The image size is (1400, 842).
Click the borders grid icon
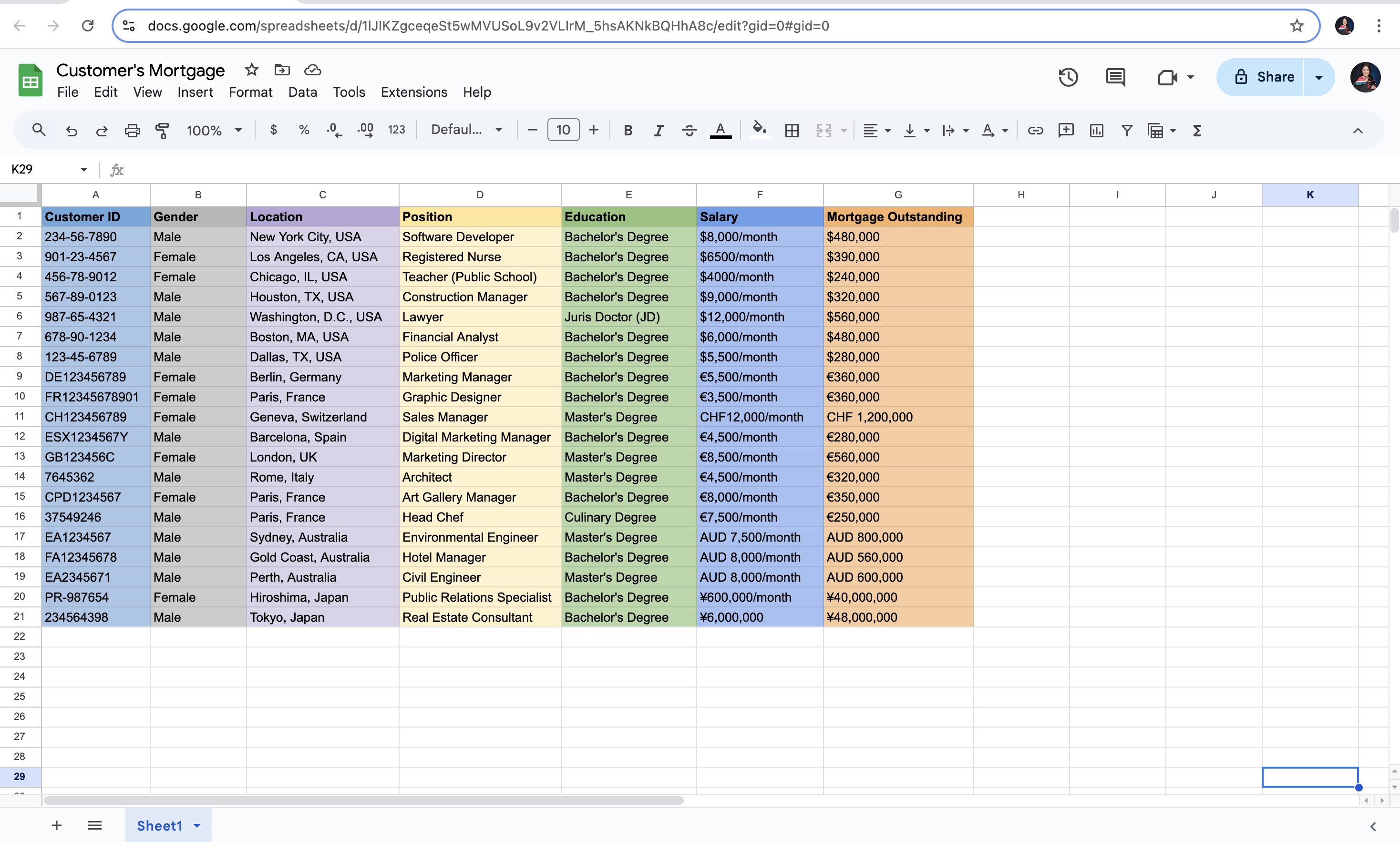(792, 131)
